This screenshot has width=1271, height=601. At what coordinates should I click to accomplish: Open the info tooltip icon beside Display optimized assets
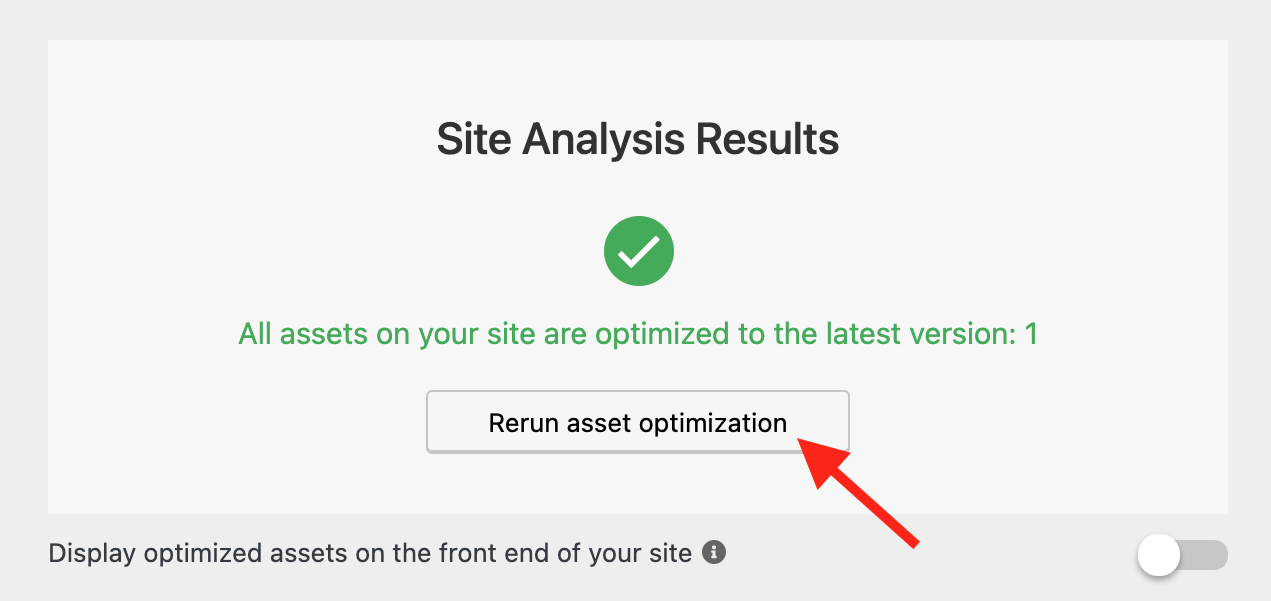713,552
